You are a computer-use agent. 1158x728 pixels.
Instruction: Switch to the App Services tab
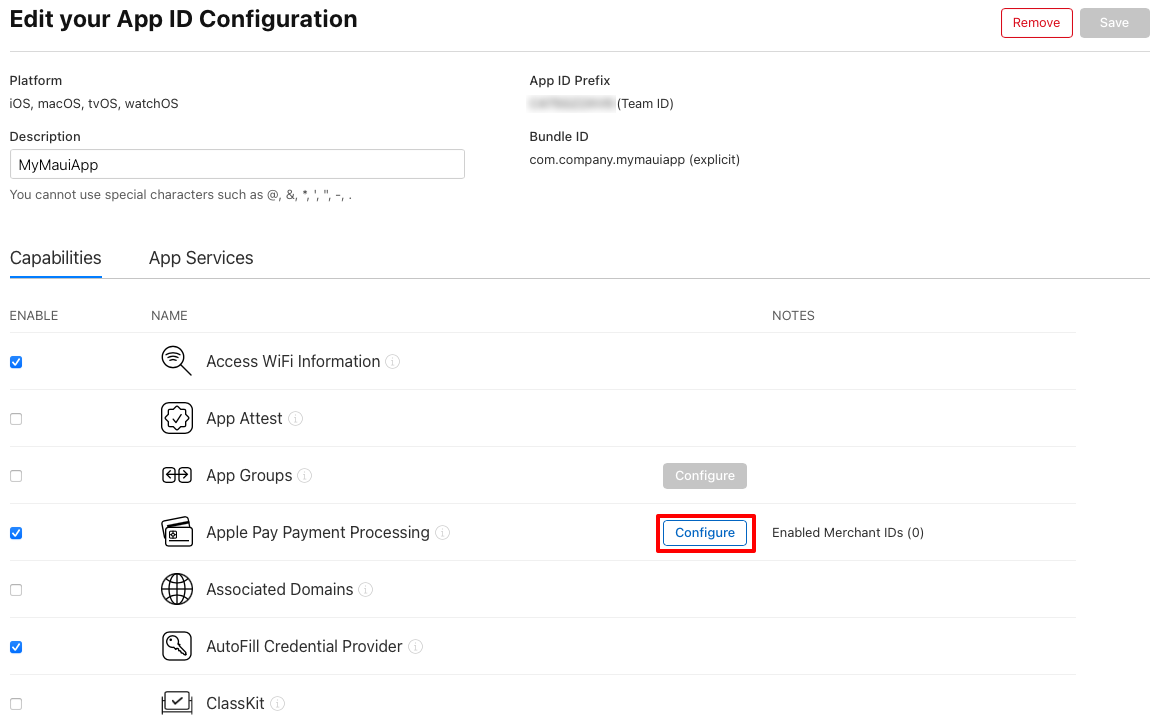(x=201, y=258)
